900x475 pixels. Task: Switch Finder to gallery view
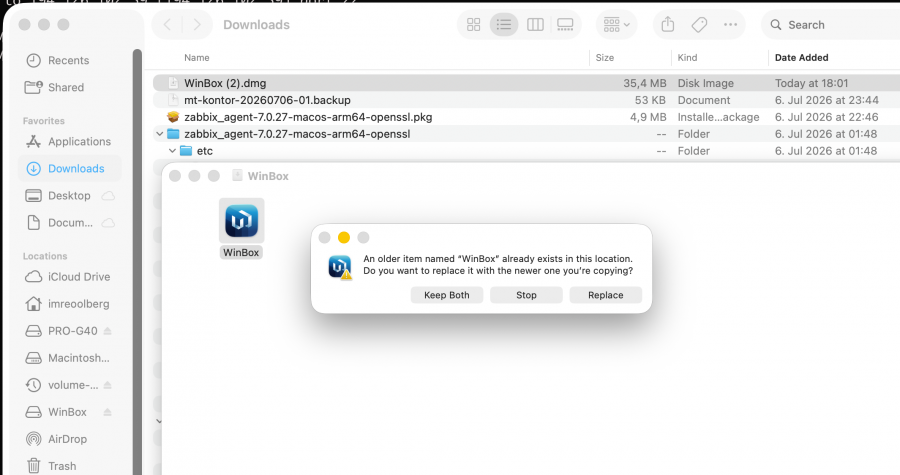click(565, 25)
